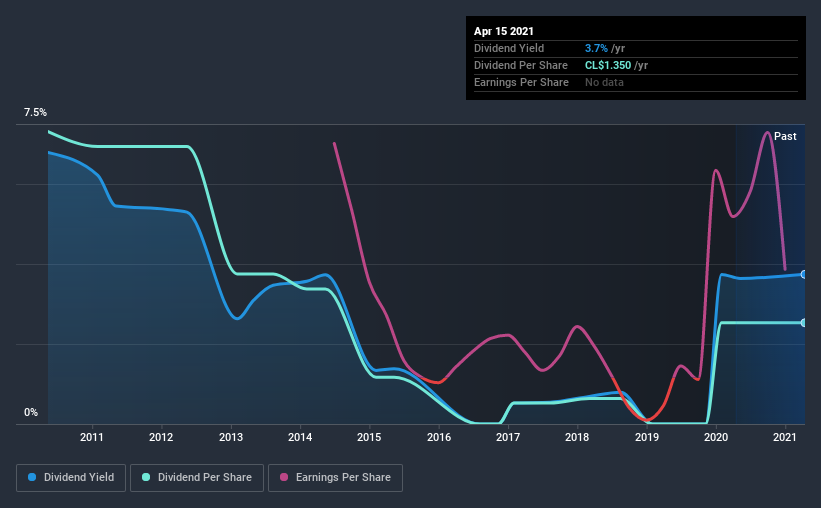Toggle the Dividend Yield legend button
This screenshot has width=821, height=508.
pos(71,478)
